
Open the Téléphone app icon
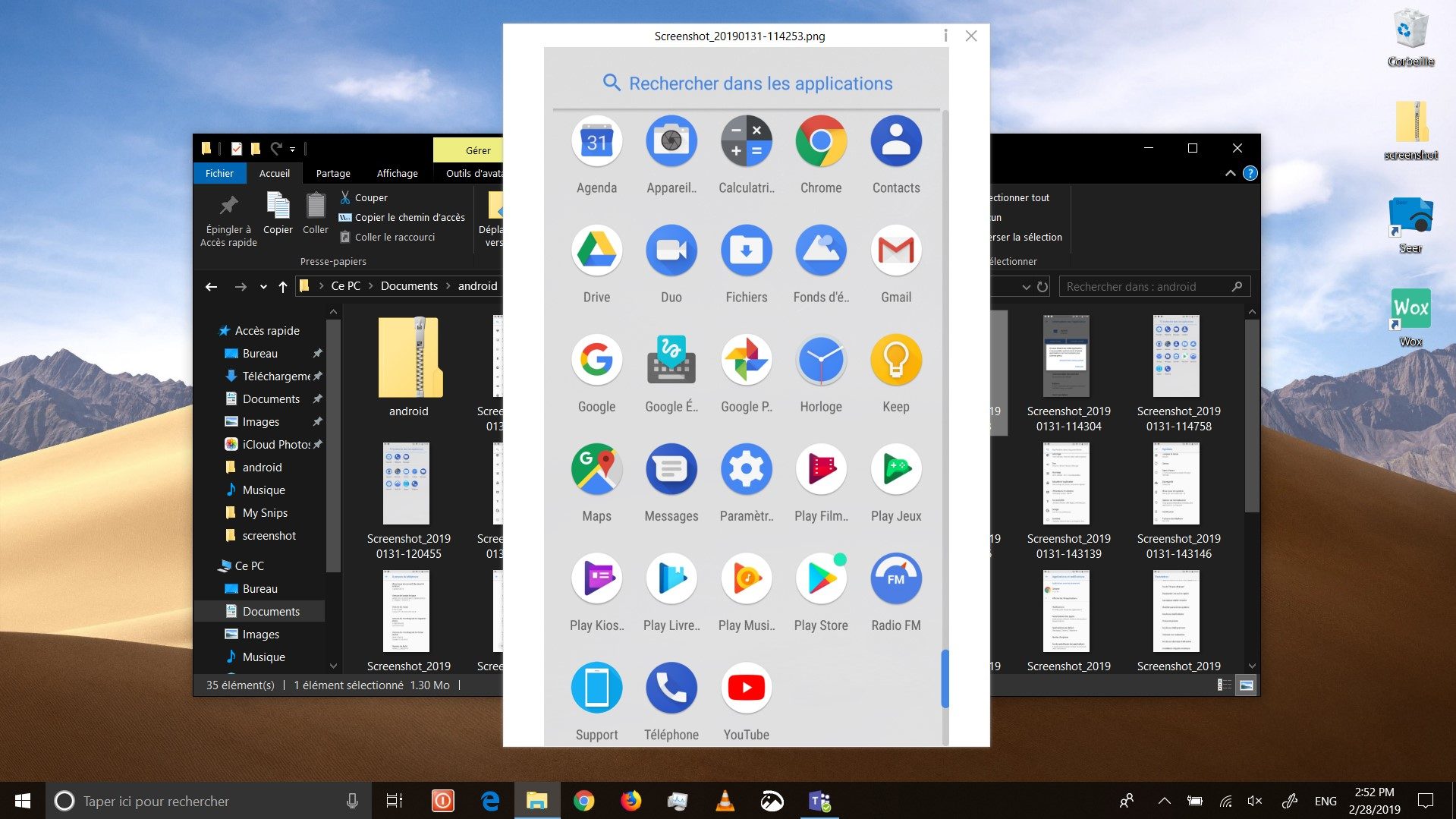click(x=671, y=688)
